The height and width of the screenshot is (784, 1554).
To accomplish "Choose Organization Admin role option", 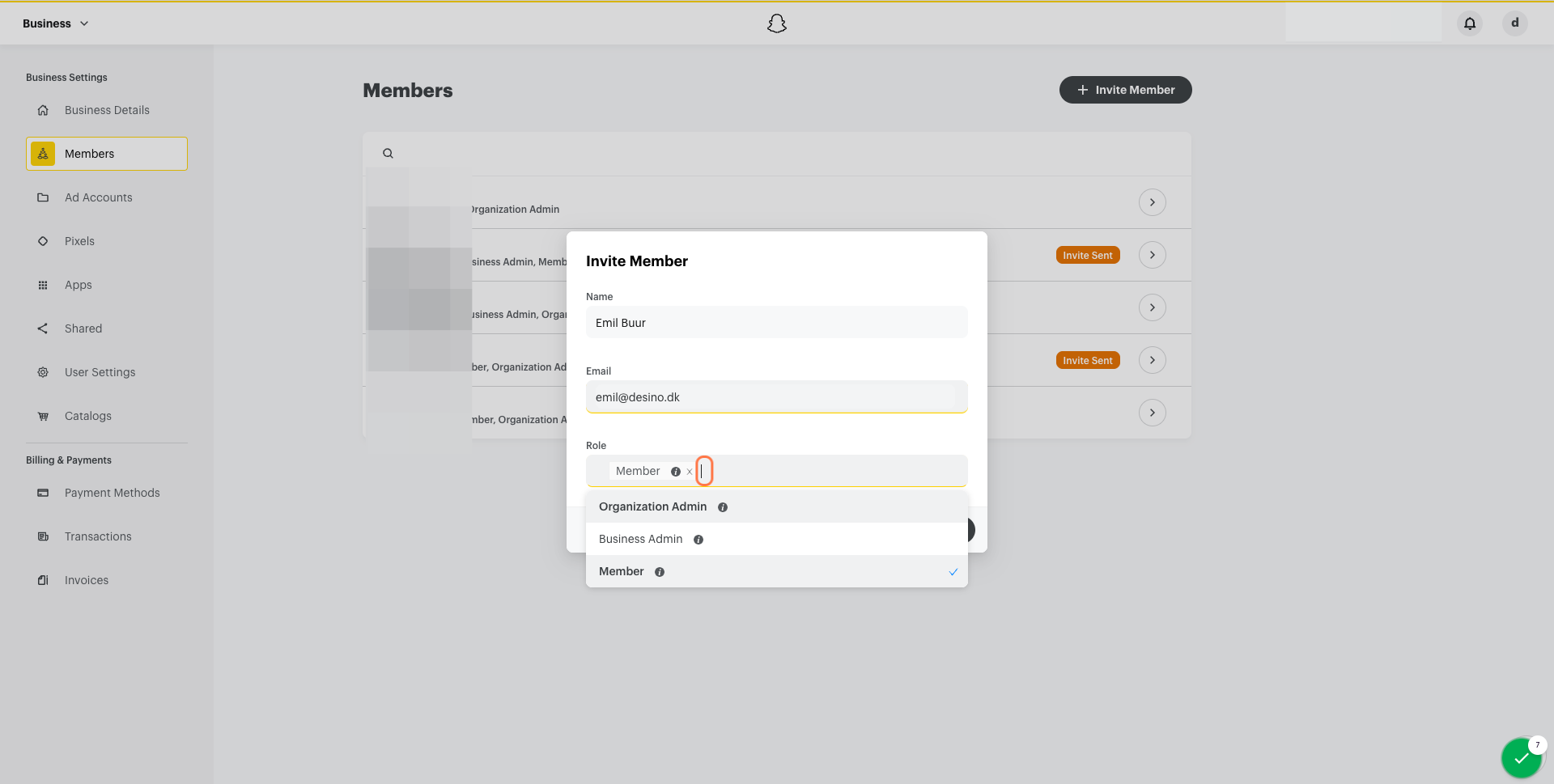I will tap(777, 506).
